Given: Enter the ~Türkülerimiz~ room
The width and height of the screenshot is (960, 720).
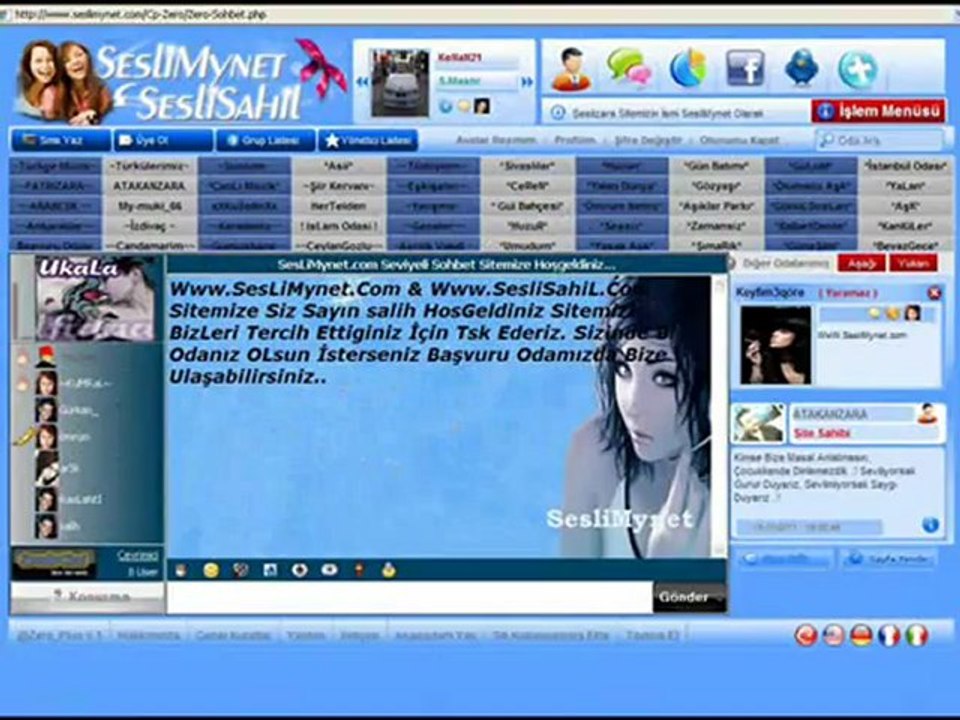Looking at the screenshot, I should coord(150,166).
